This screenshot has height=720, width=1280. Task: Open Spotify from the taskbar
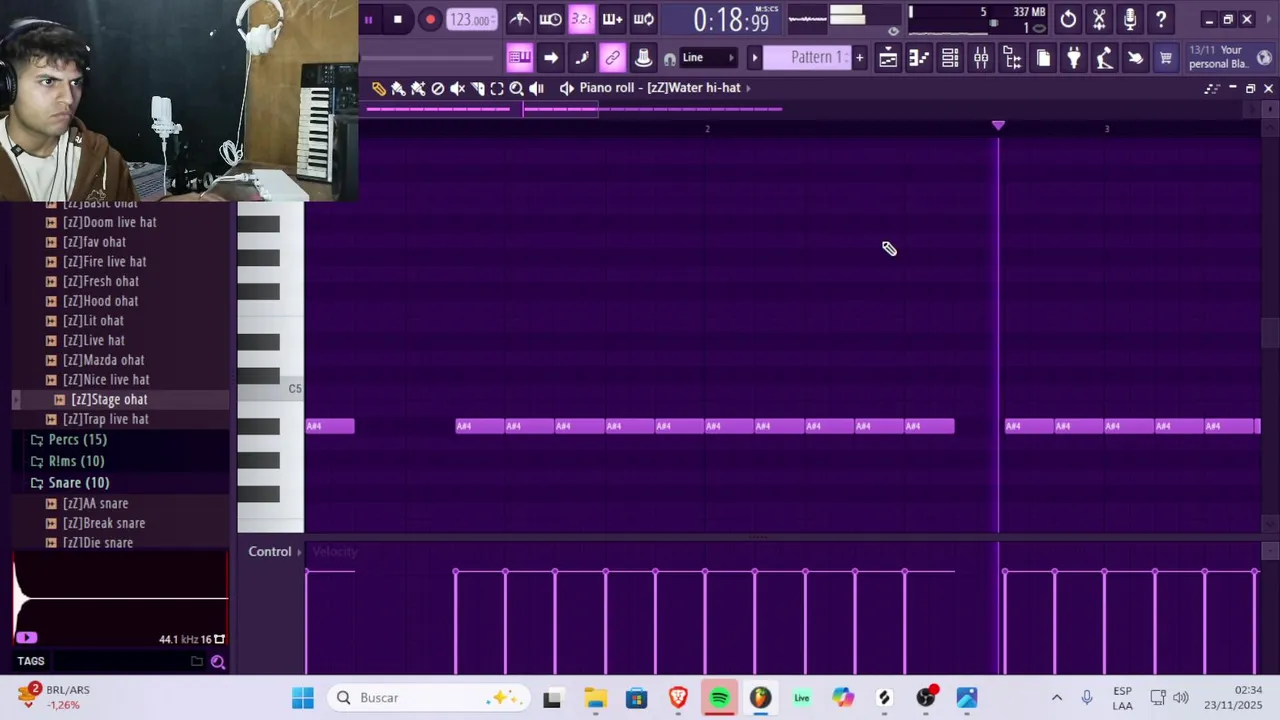click(719, 698)
